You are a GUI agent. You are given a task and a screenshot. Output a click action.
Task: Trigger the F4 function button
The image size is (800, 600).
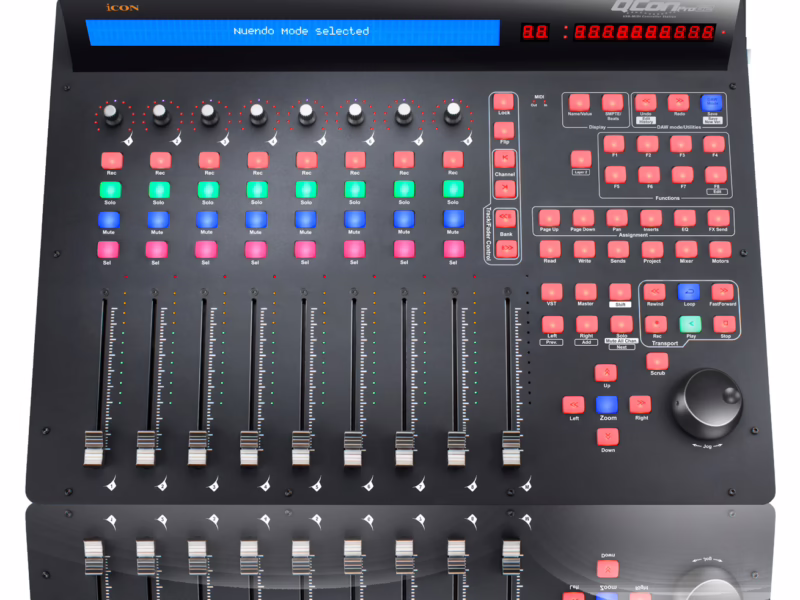tap(714, 144)
